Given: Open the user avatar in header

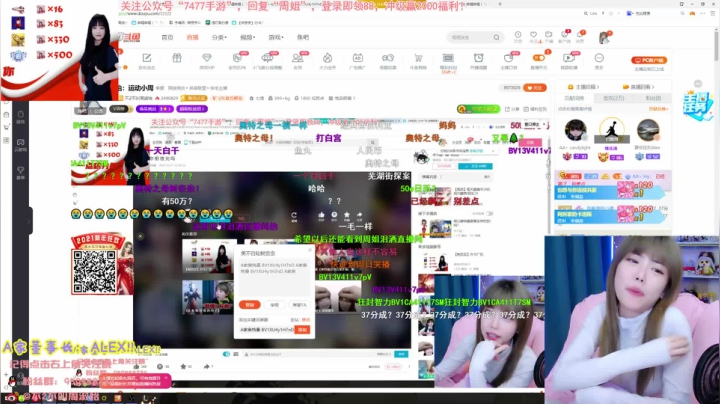Looking at the screenshot, I should click(604, 38).
